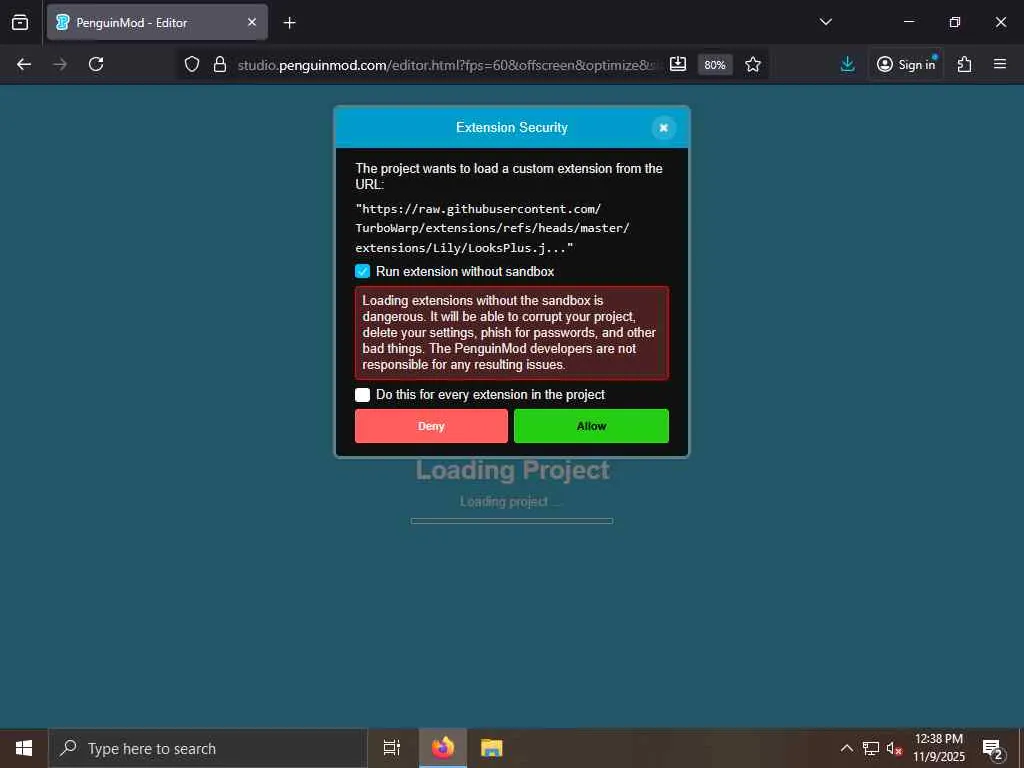Click the Type here to search box
The image size is (1024, 768).
click(208, 748)
